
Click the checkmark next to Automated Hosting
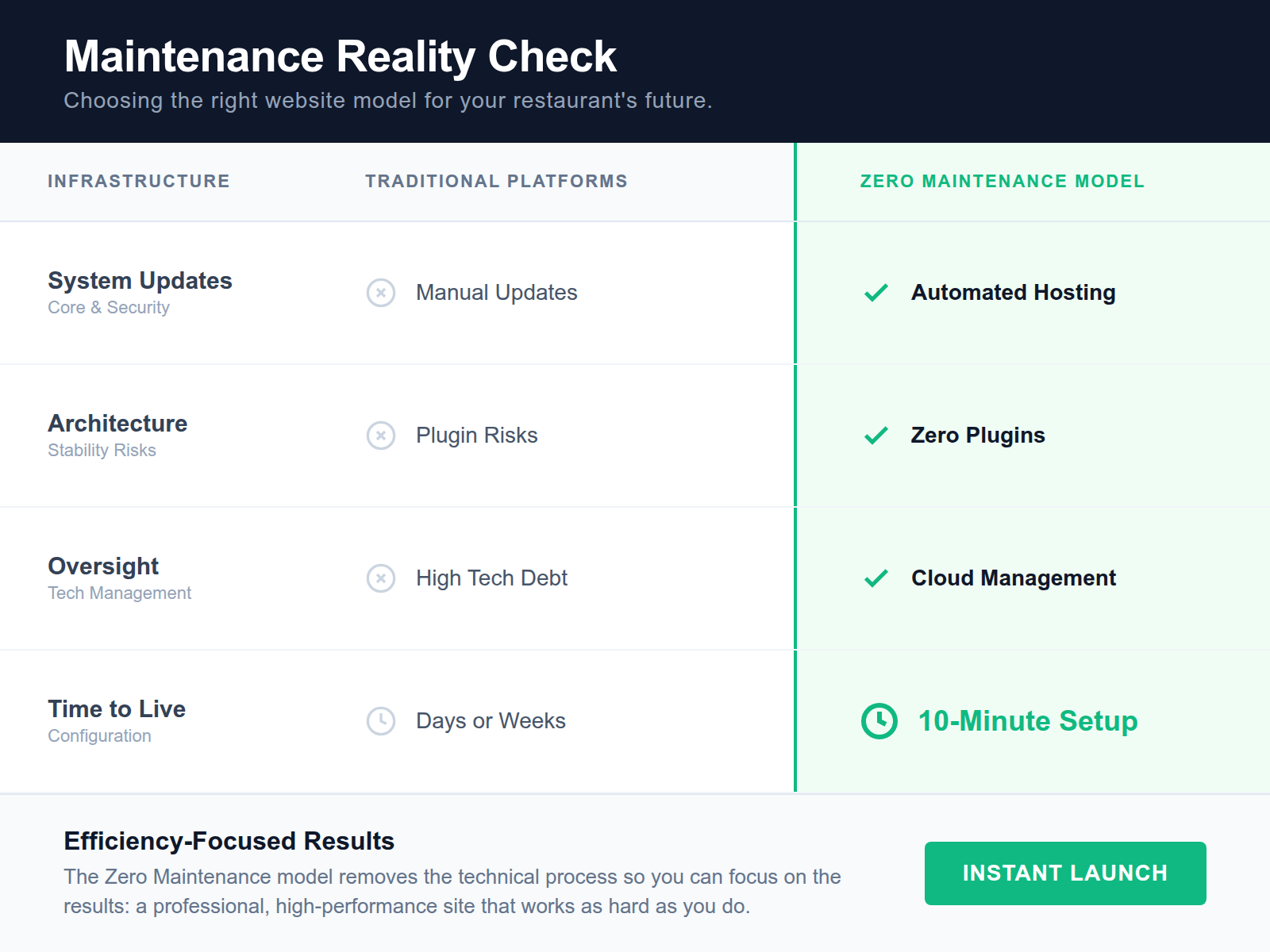click(x=876, y=293)
